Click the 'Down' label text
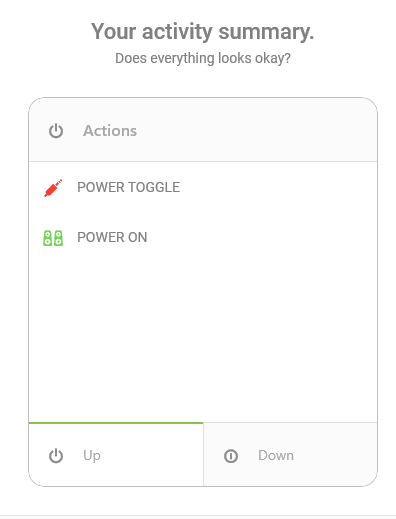Image resolution: width=396 pixels, height=519 pixels. [x=276, y=455]
